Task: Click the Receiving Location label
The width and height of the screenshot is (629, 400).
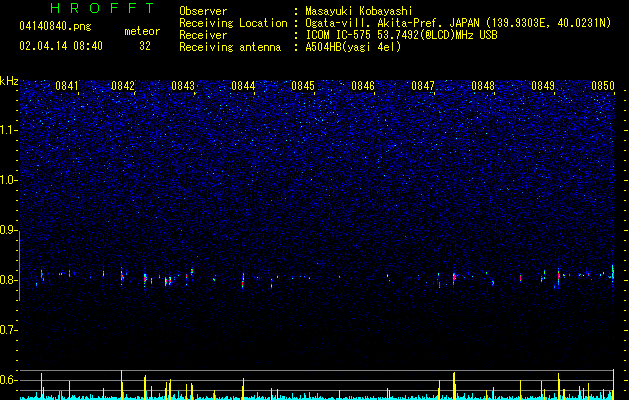Action: point(233,23)
